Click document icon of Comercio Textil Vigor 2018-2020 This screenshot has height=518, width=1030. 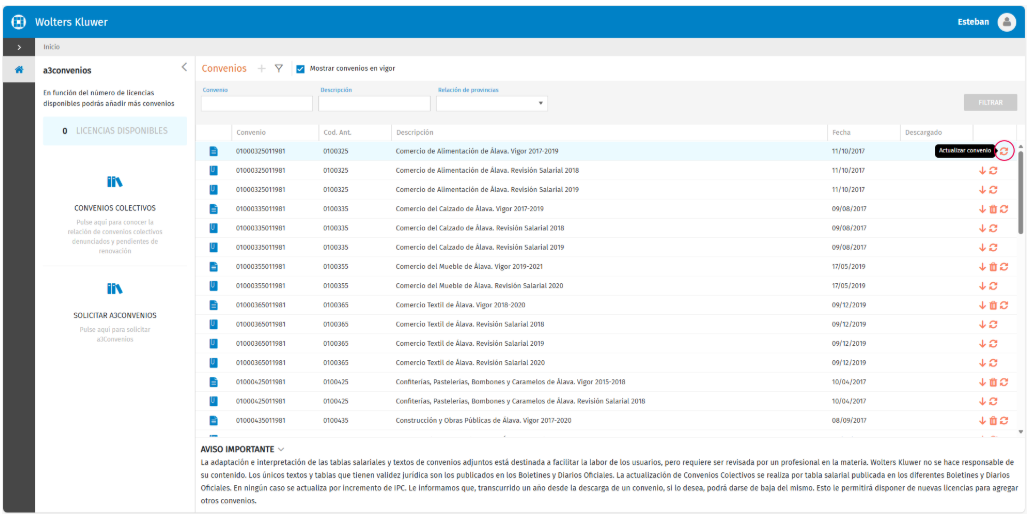click(x=213, y=305)
